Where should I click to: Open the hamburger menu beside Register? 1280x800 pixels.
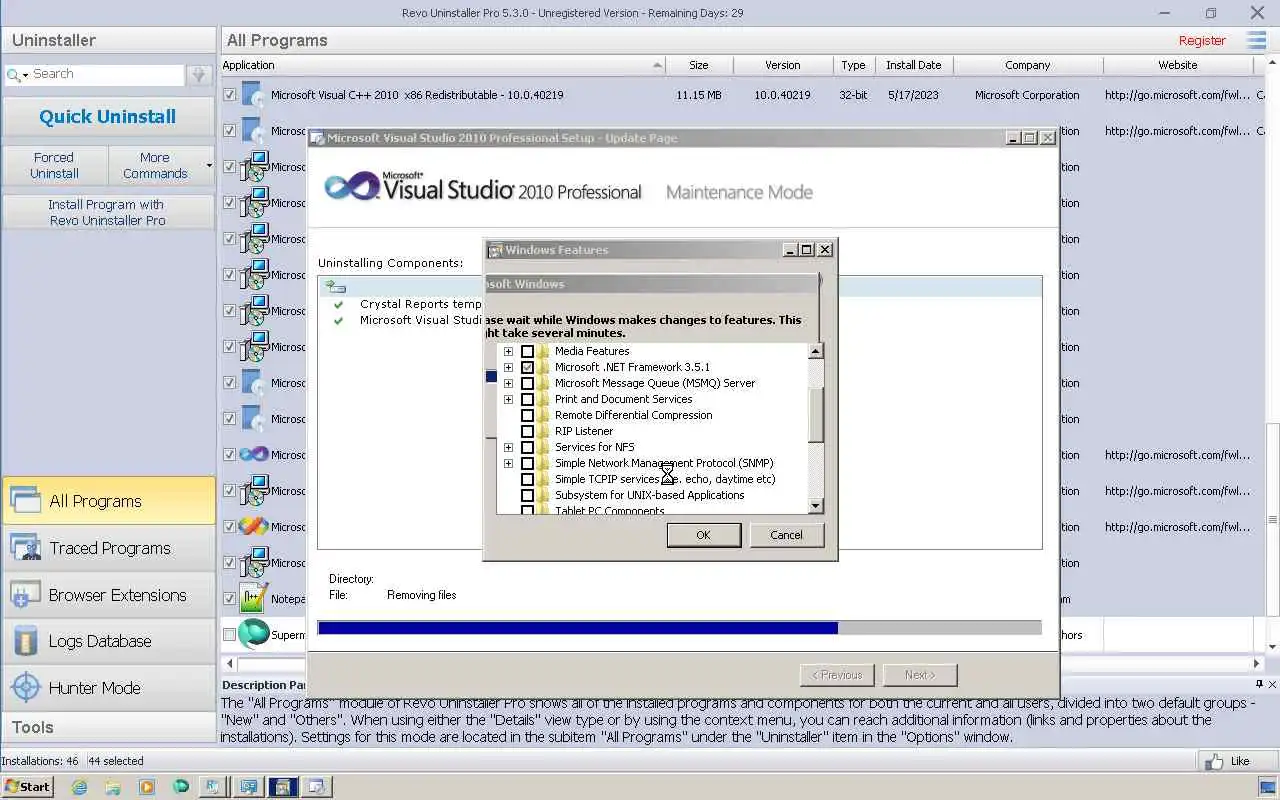[x=1256, y=40]
